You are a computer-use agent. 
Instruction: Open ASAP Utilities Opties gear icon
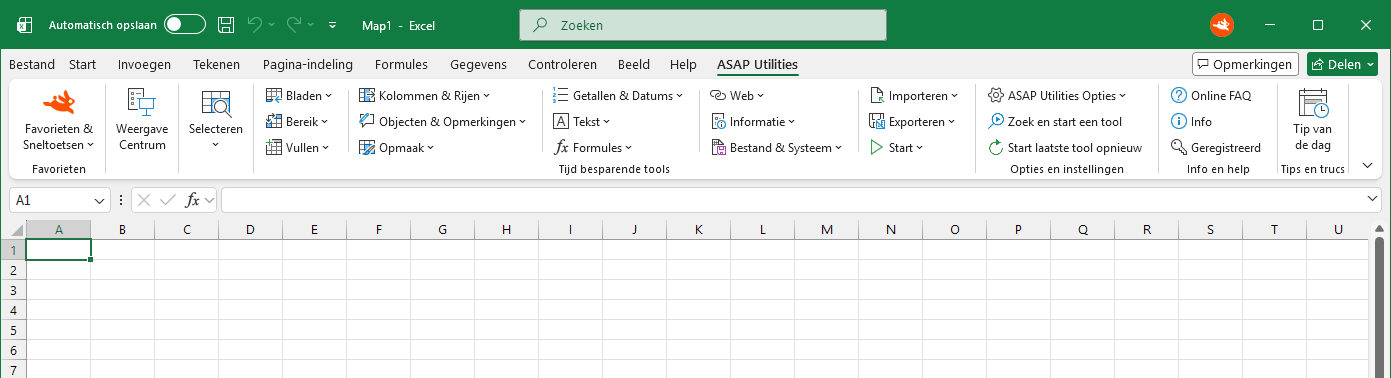click(x=996, y=96)
